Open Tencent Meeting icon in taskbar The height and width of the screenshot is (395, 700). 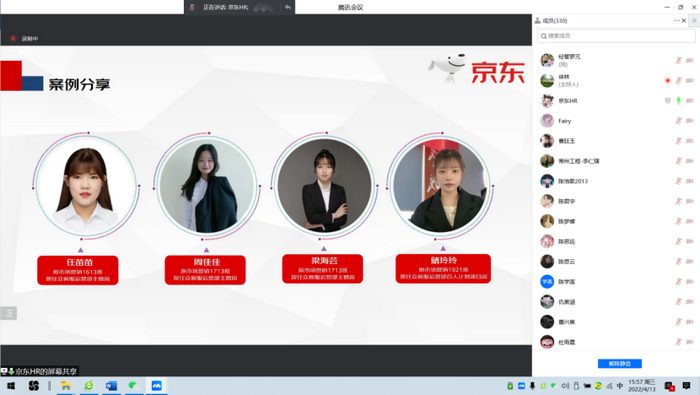tap(156, 386)
